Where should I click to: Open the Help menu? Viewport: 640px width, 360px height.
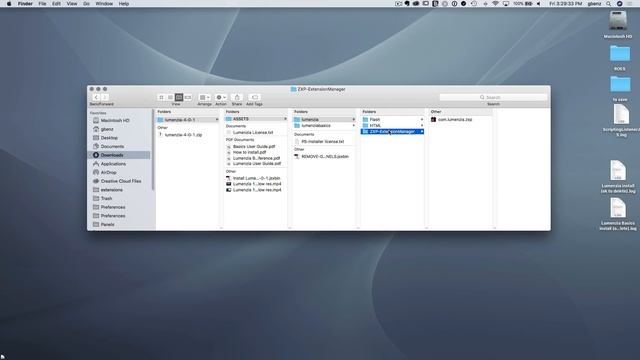[124, 4]
